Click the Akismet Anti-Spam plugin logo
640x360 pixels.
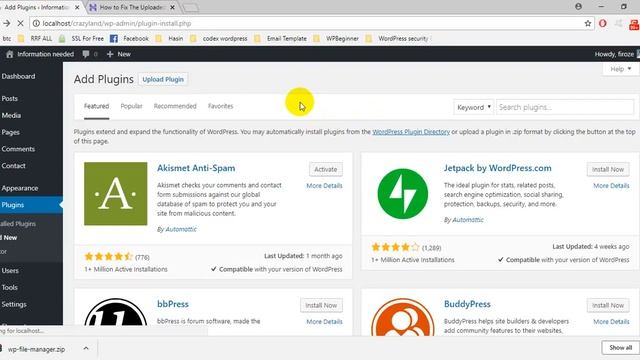coord(116,193)
